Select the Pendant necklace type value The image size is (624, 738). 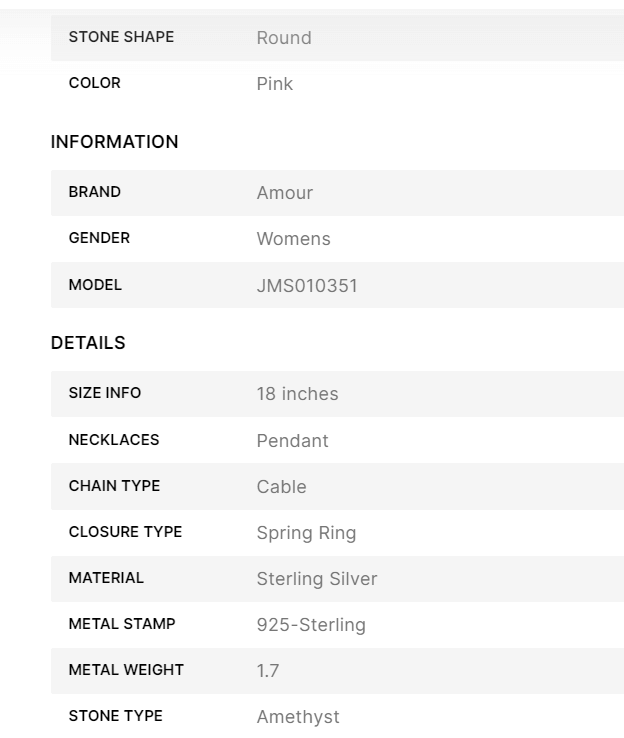coord(292,441)
